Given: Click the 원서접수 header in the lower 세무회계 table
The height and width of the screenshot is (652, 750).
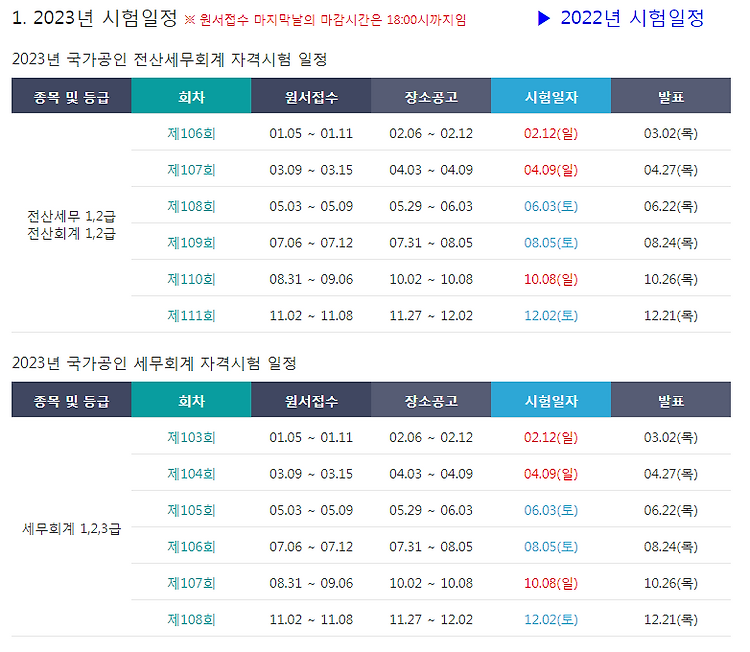Looking at the screenshot, I should click(311, 400).
